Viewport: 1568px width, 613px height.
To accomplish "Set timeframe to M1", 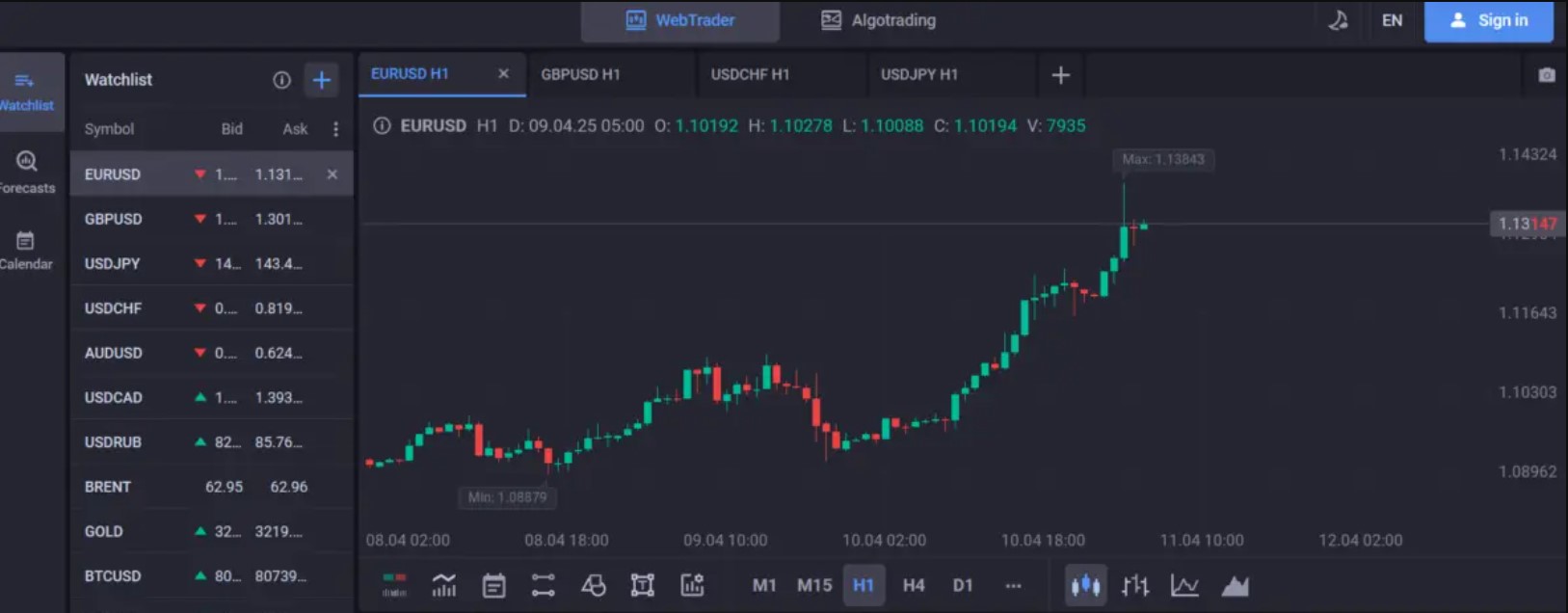I will [x=764, y=585].
